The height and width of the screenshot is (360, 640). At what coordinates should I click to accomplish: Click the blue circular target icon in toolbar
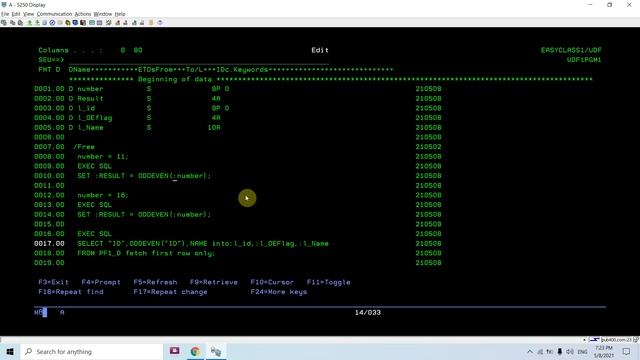point(52,23)
